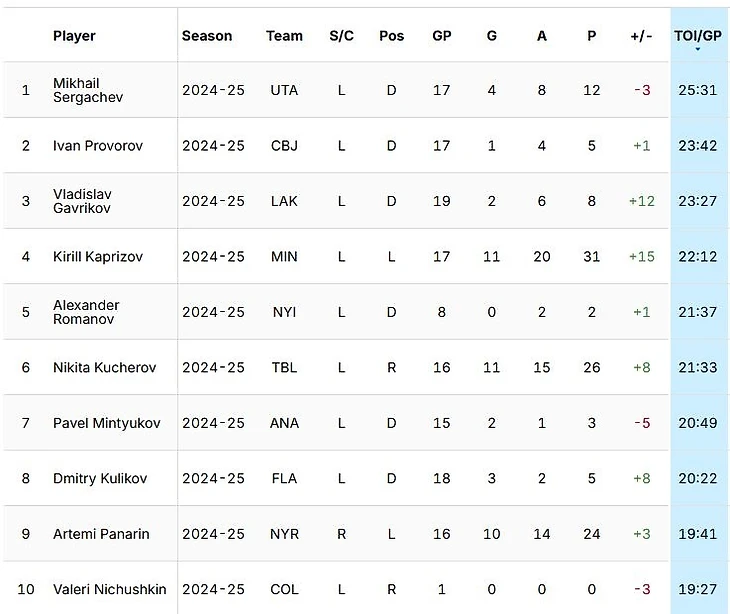
Task: Sort by the A assists header
Action: (x=541, y=36)
